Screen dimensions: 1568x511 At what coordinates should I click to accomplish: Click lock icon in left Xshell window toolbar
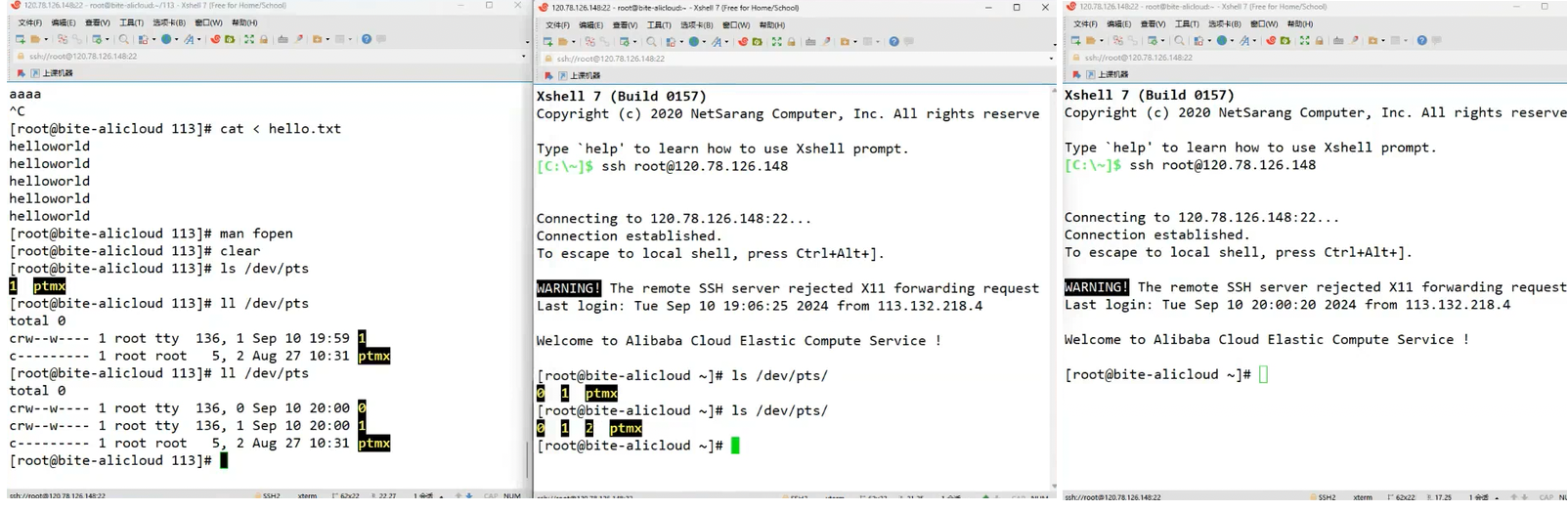(263, 39)
